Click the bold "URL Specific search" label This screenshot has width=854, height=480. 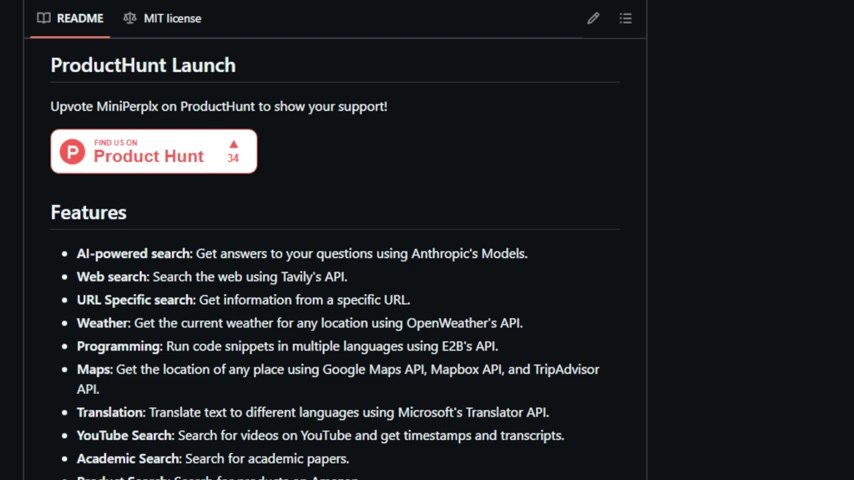tap(135, 299)
